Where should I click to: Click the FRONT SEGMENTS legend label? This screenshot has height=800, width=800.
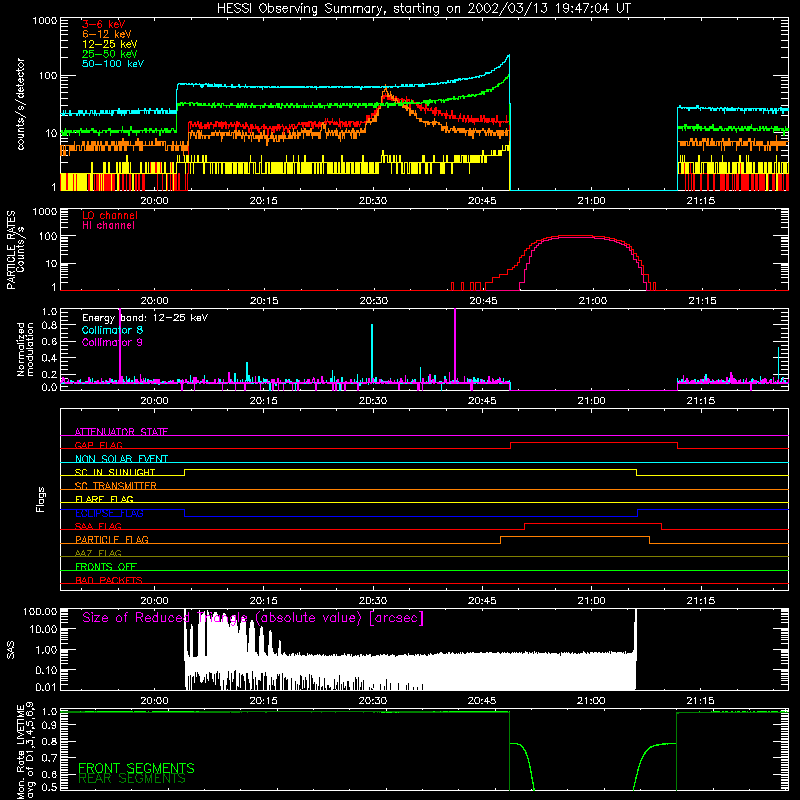point(136,768)
